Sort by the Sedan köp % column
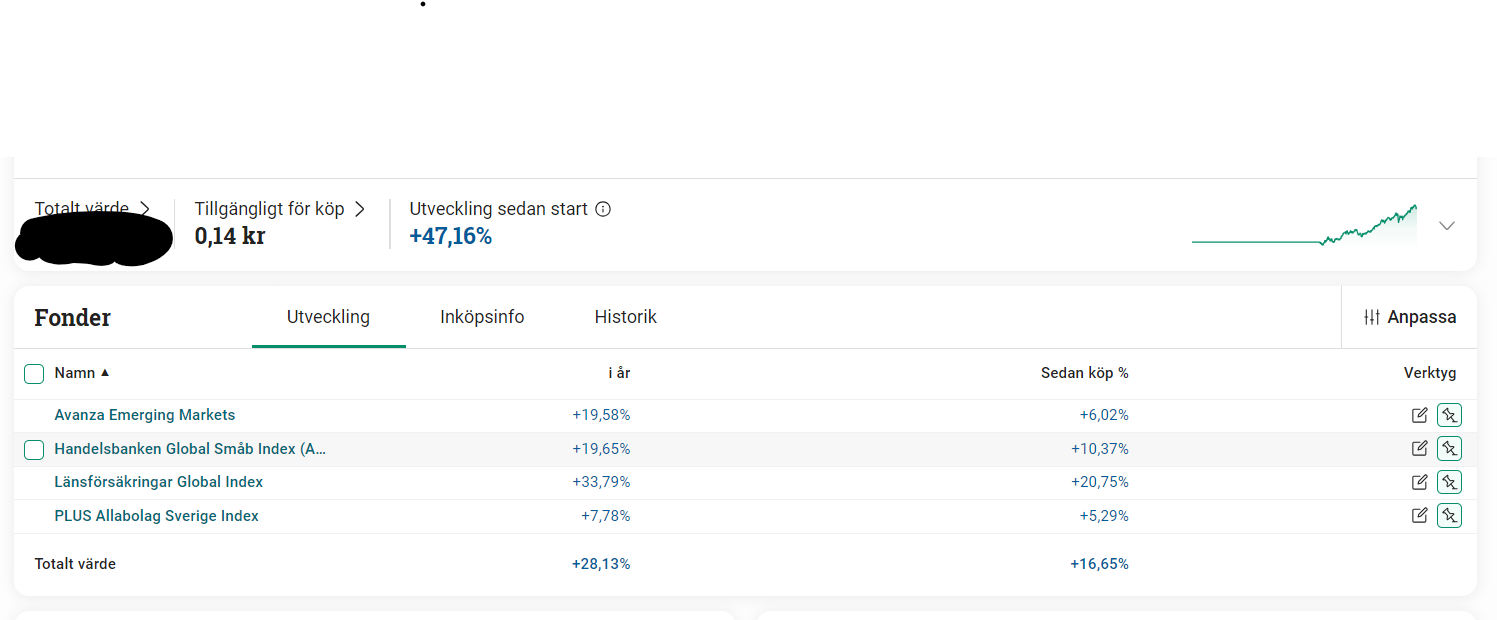The width and height of the screenshot is (1497, 620). coord(1084,373)
